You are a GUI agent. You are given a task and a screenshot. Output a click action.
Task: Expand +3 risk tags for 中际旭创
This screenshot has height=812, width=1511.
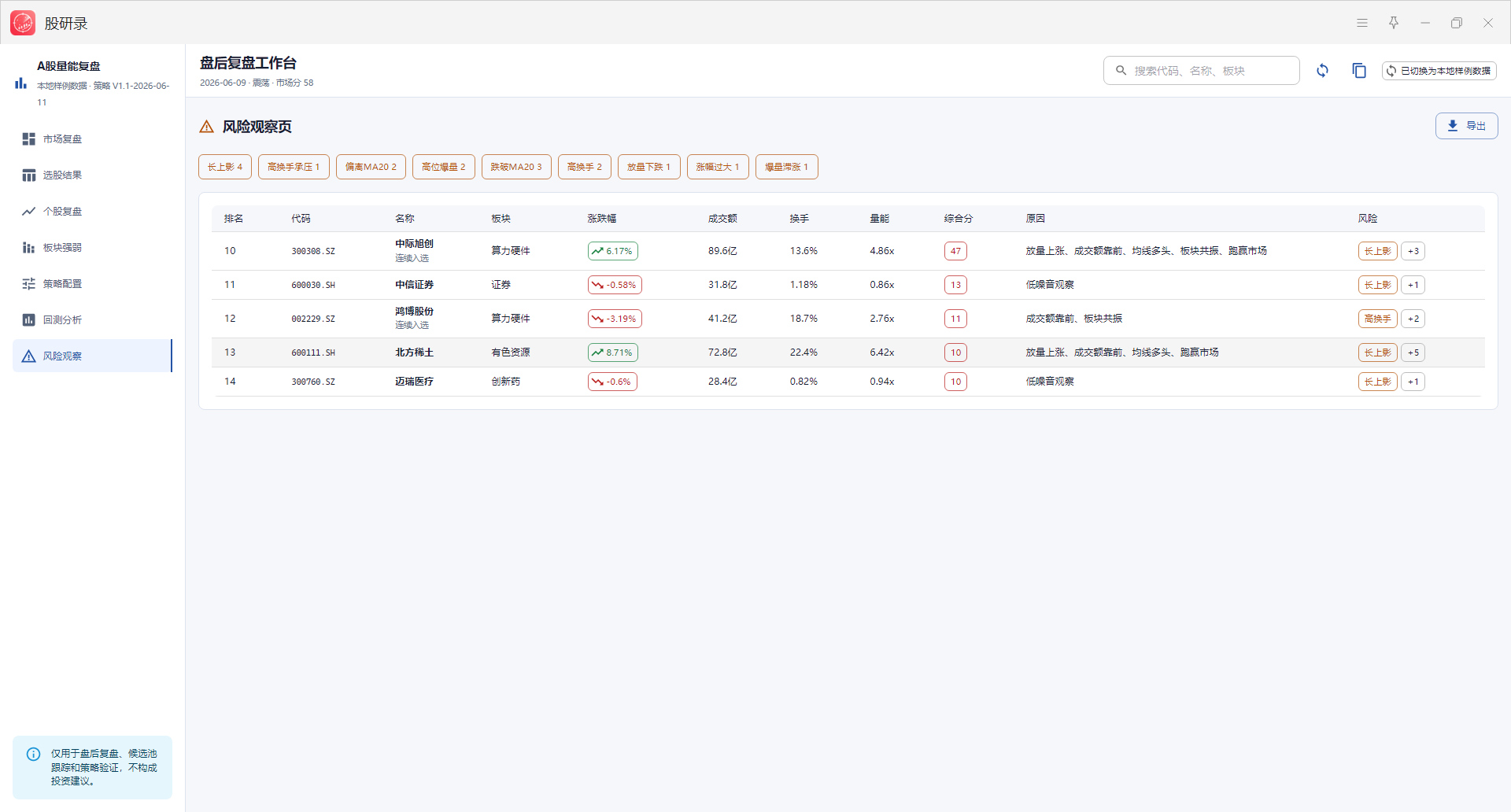click(x=1413, y=251)
